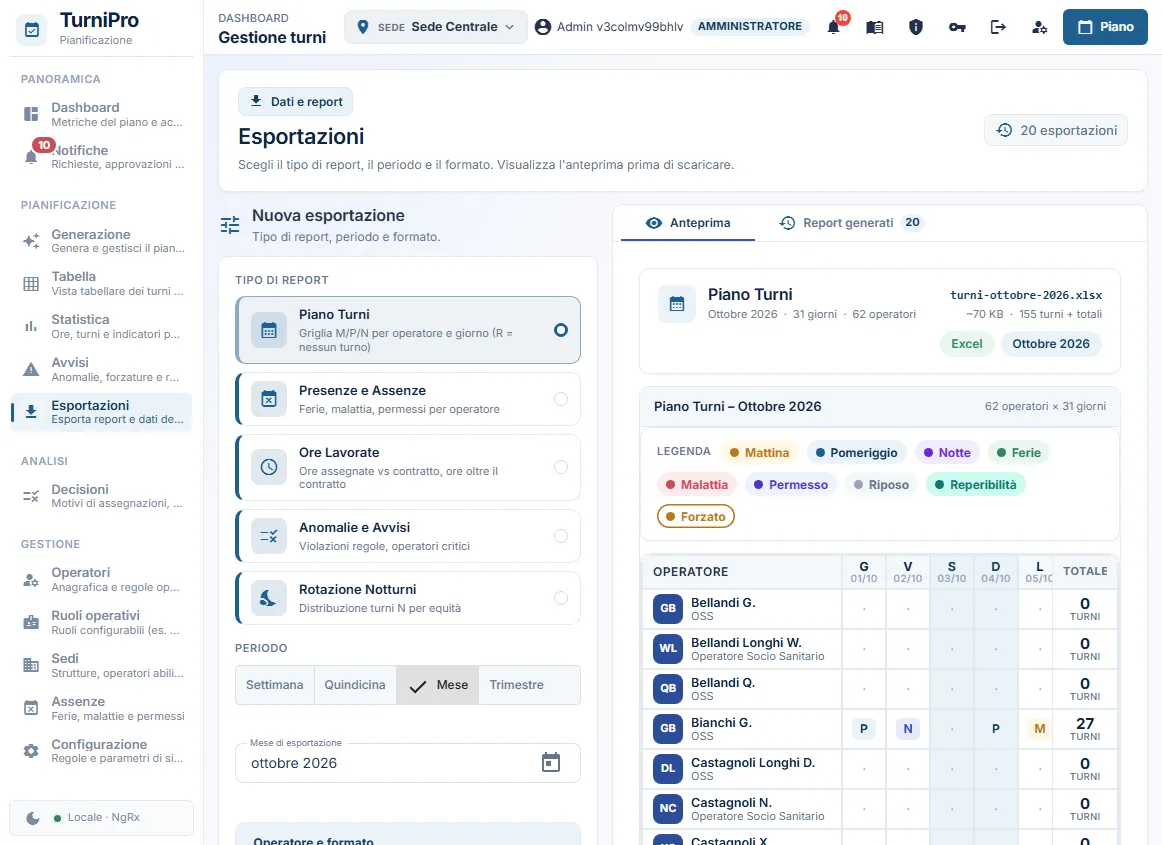Screen dimensions: 1162x845
Task: Open Dashboard in the sidebar
Action: 102,114
